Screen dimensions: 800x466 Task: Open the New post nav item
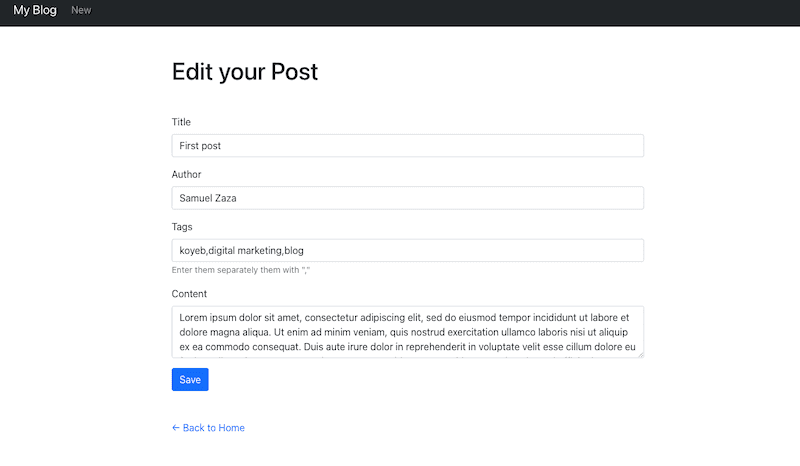(x=81, y=11)
